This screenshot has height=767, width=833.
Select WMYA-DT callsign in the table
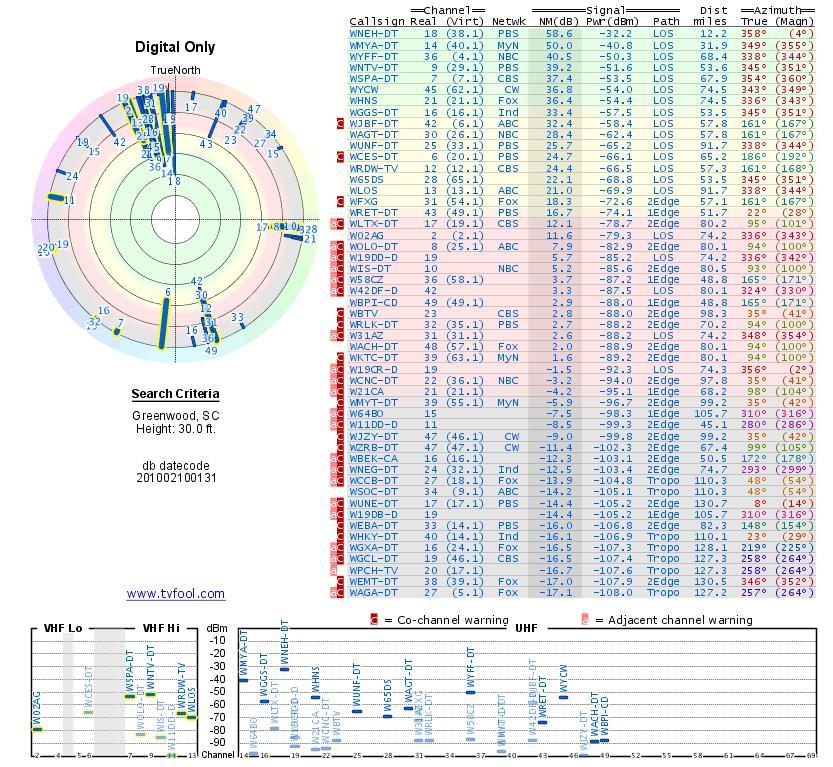[x=373, y=46]
